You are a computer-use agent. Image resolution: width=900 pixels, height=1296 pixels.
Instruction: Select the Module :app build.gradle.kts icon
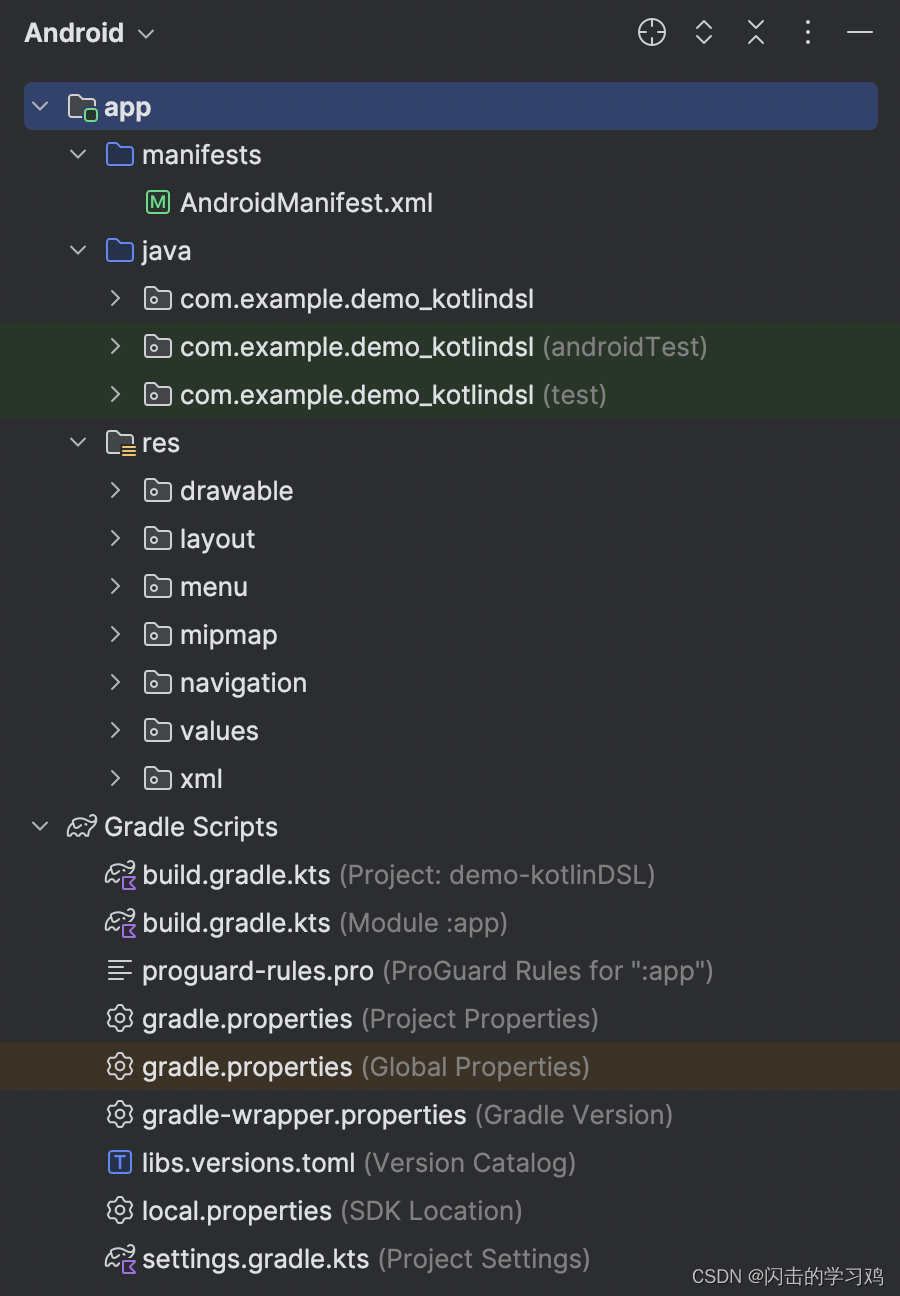coord(118,922)
